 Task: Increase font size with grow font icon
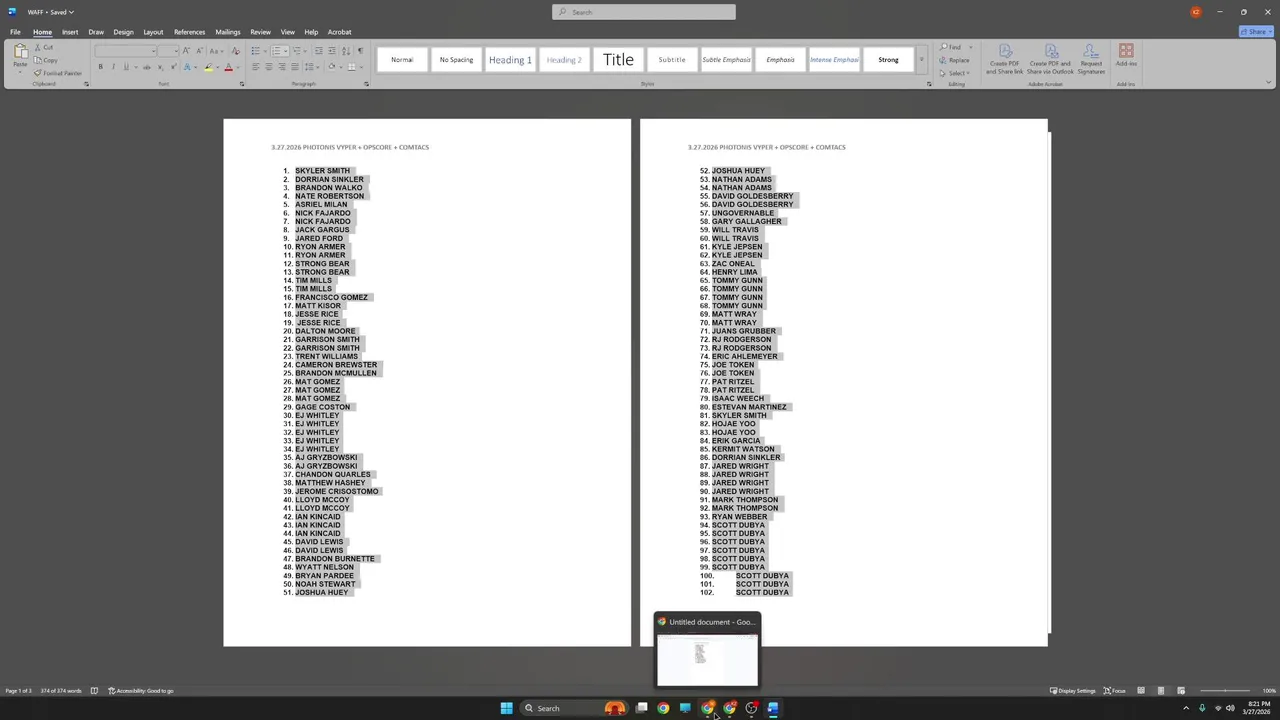pyautogui.click(x=188, y=51)
